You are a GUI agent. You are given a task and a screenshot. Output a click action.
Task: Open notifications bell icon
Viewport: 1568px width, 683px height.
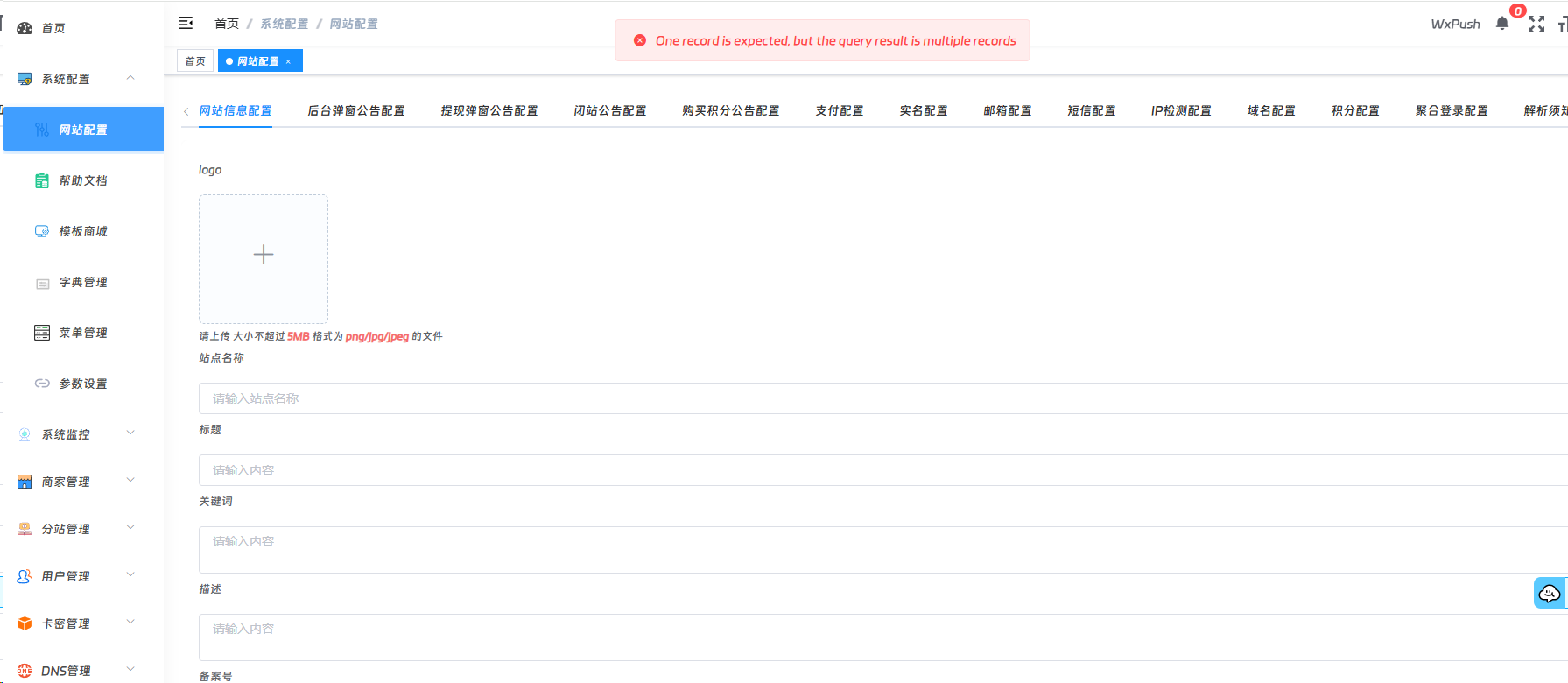tap(1502, 24)
